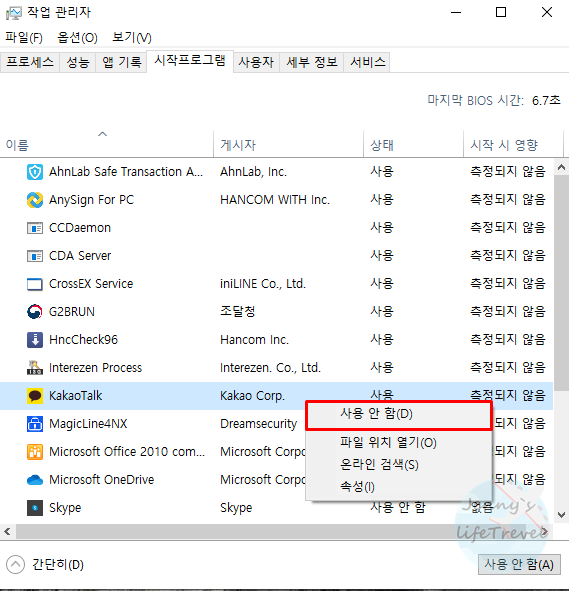This screenshot has width=569, height=591.
Task: Sort by the 상태 column header
Action: 413,144
